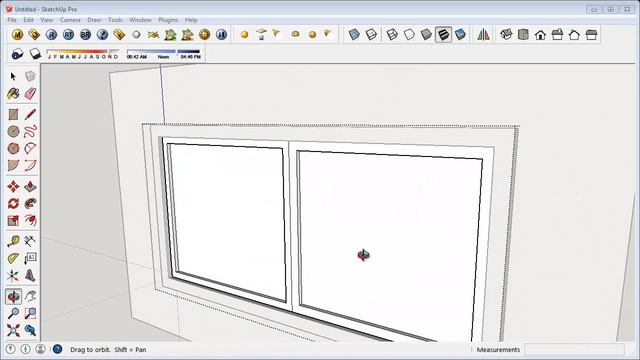Open the Tools menu
640x360 pixels.
click(115, 20)
